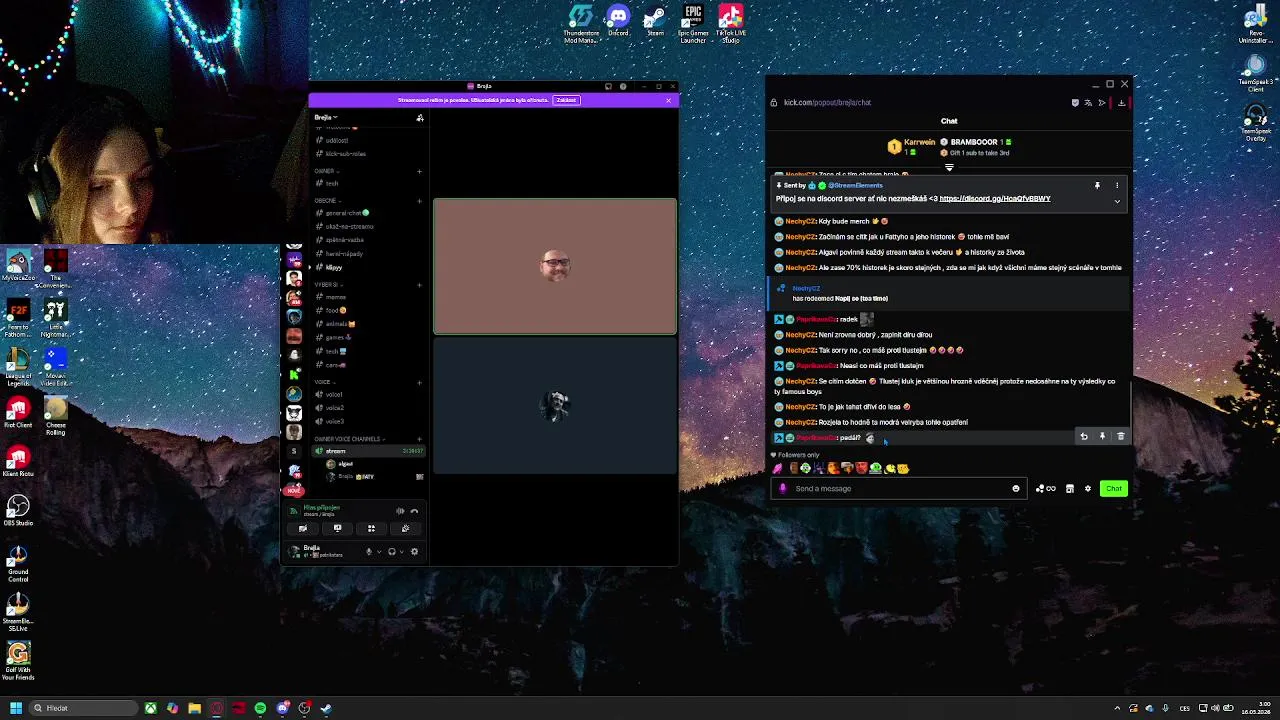This screenshot has height=720, width=1280.
Task: Open the Xbox app from the taskbar
Action: [150, 708]
